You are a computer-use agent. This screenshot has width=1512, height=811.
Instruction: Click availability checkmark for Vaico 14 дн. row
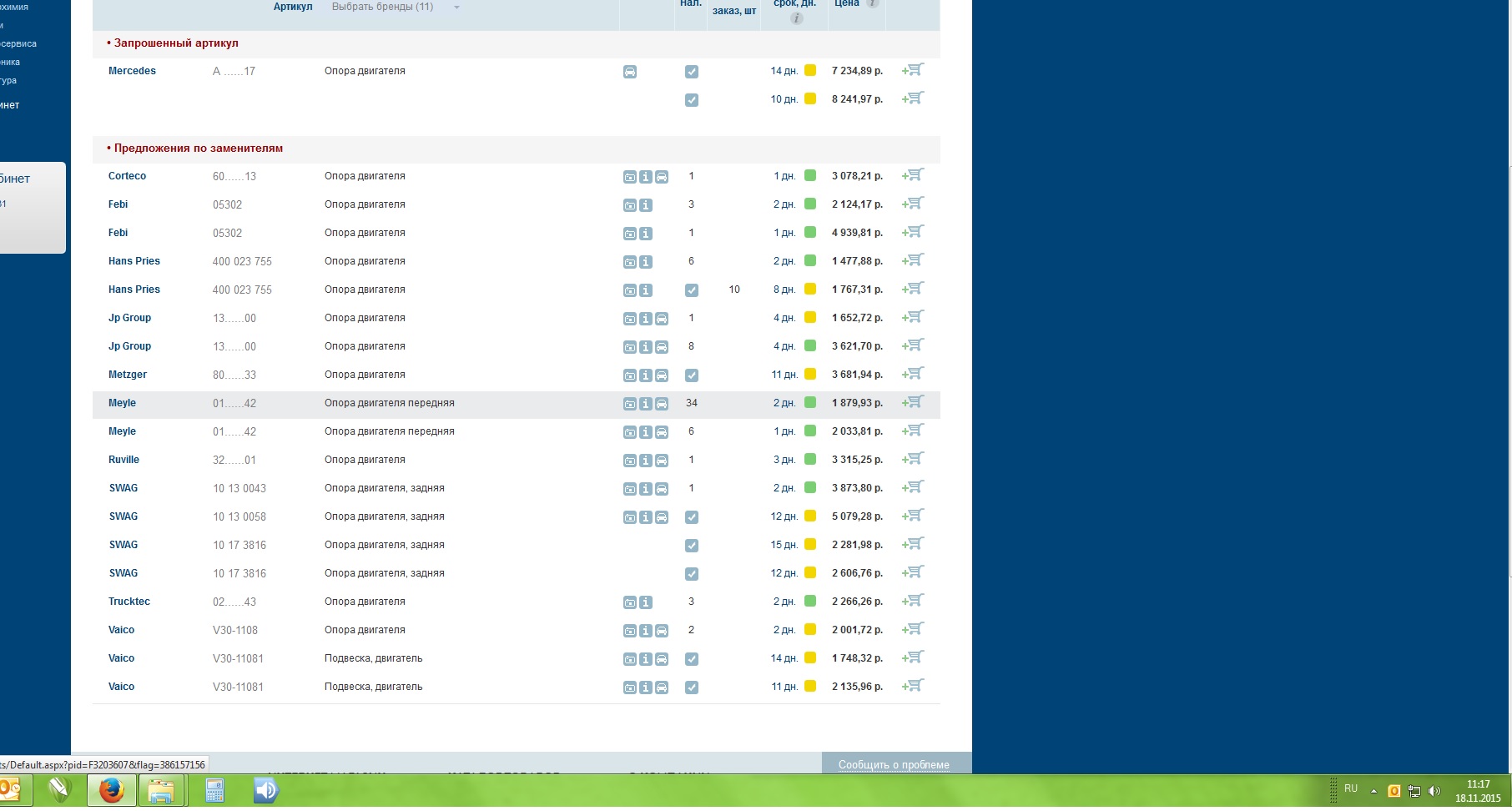pyautogui.click(x=692, y=659)
